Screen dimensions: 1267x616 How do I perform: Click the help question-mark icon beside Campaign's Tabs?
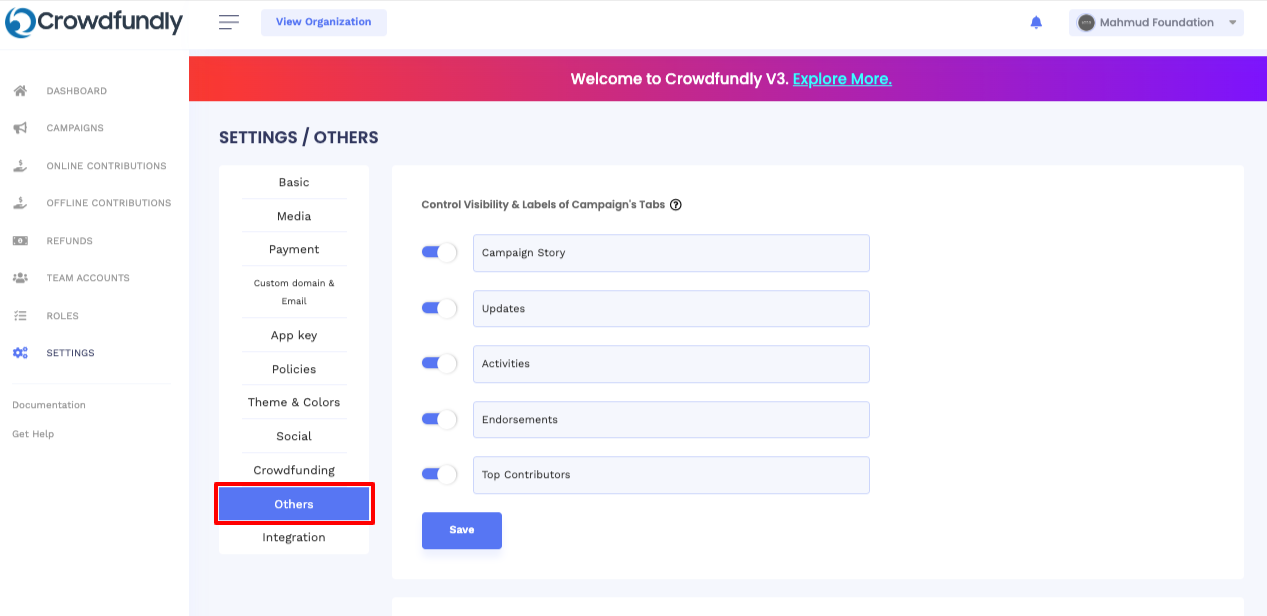(x=676, y=204)
